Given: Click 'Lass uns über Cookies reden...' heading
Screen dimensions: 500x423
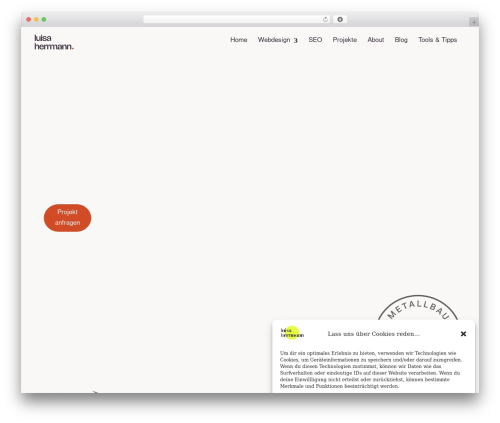Looking at the screenshot, I should [x=373, y=334].
